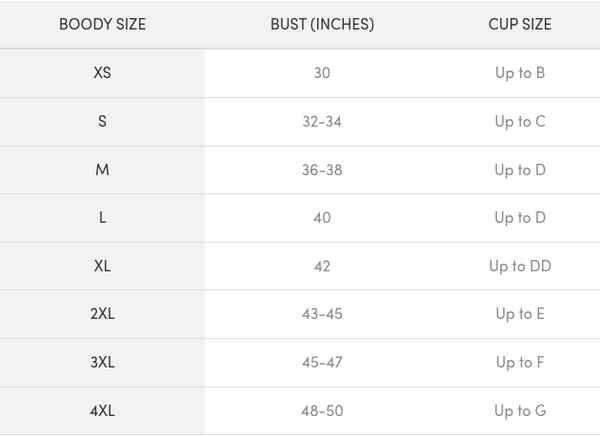Screen dimensions: 600x436
Task: Select the 3XL size cell
Action: click(x=102, y=362)
